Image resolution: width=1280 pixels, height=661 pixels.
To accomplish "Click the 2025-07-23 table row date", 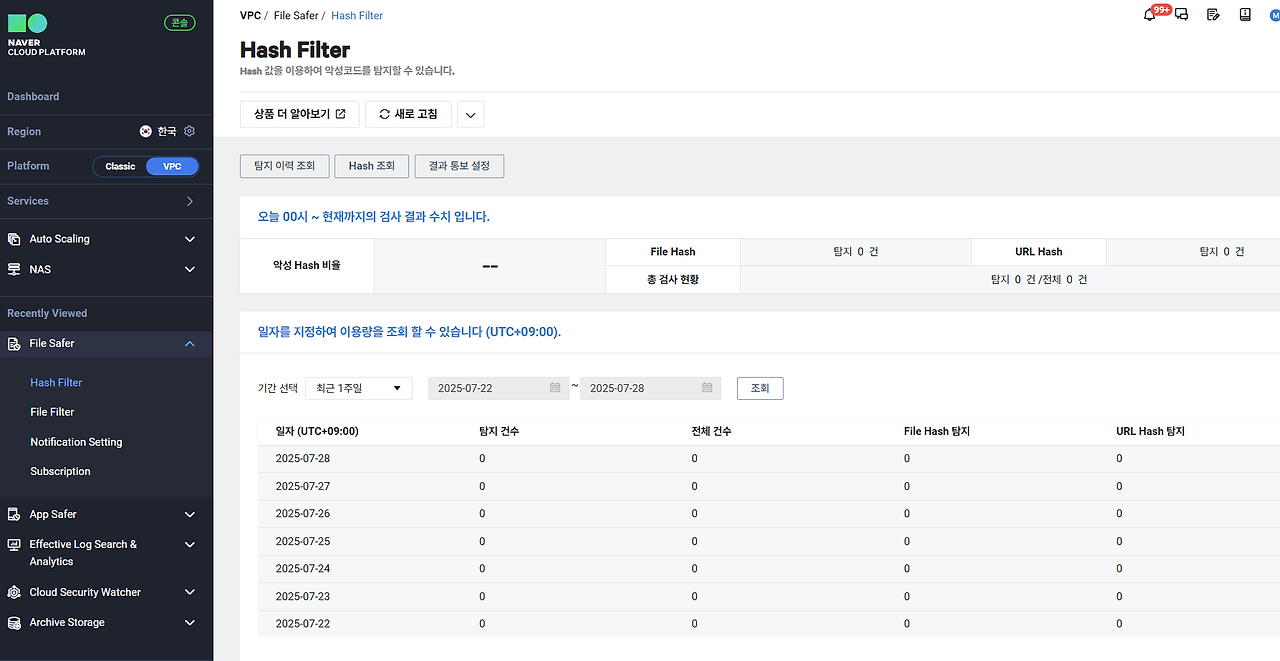I will click(x=302, y=596).
